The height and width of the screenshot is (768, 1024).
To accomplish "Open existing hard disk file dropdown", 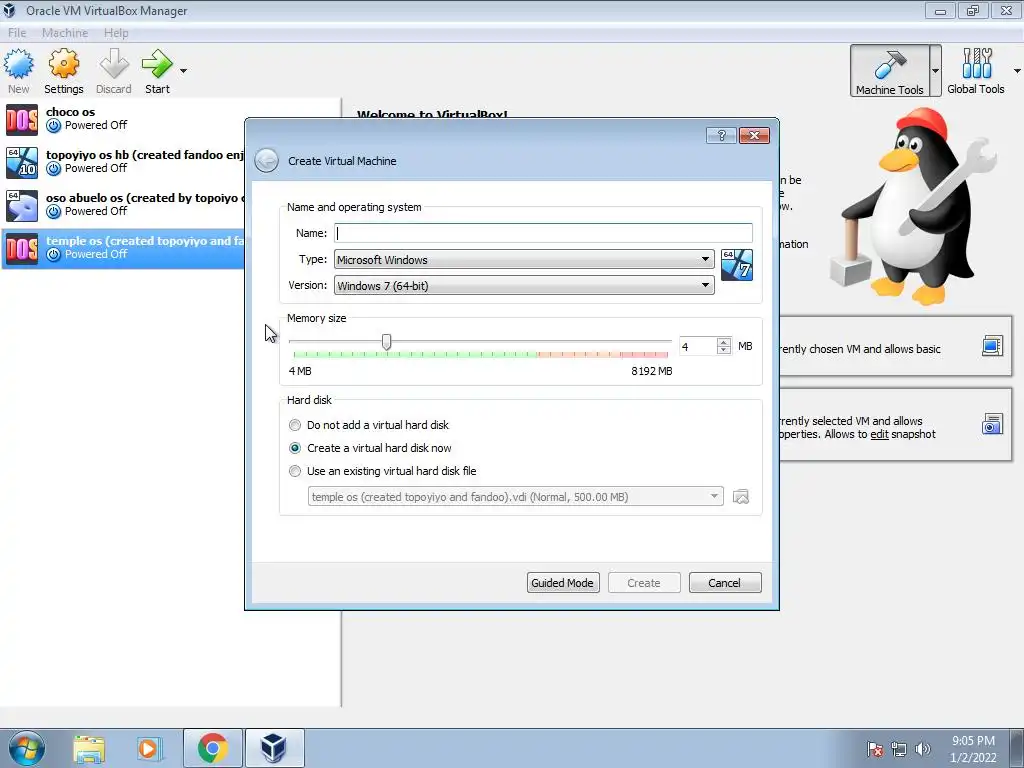I will 515,496.
